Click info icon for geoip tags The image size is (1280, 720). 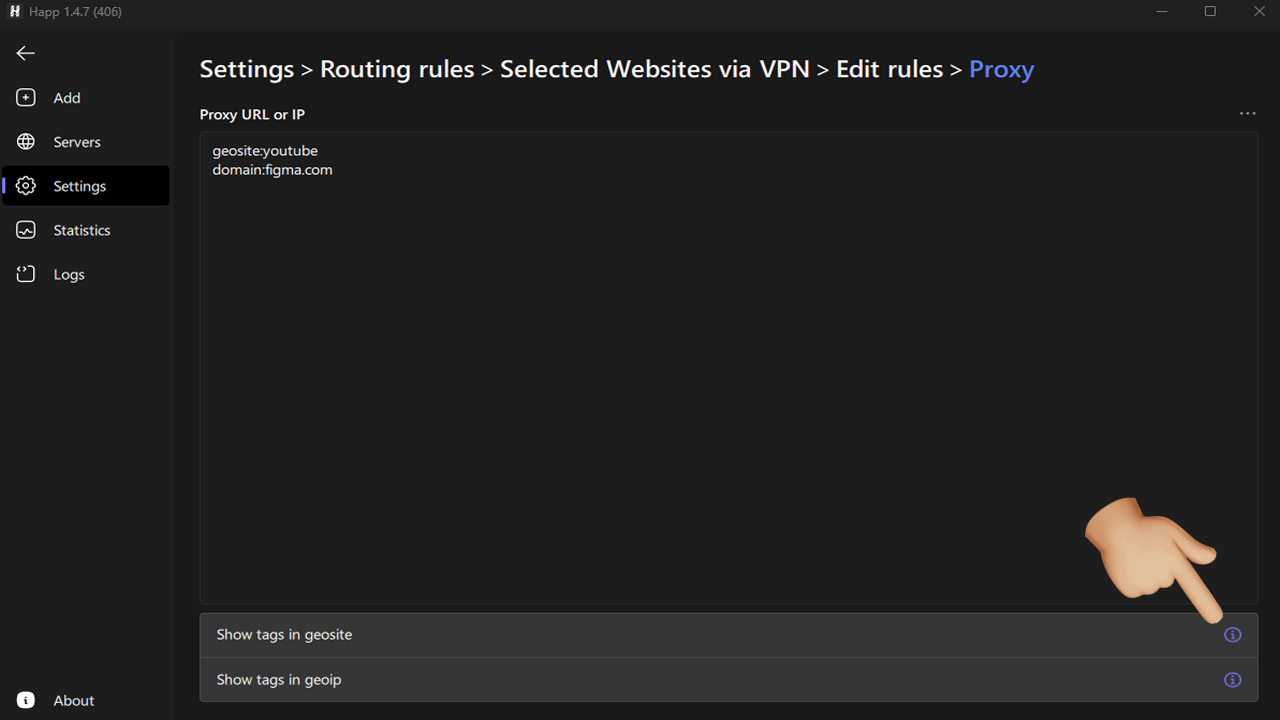1232,680
